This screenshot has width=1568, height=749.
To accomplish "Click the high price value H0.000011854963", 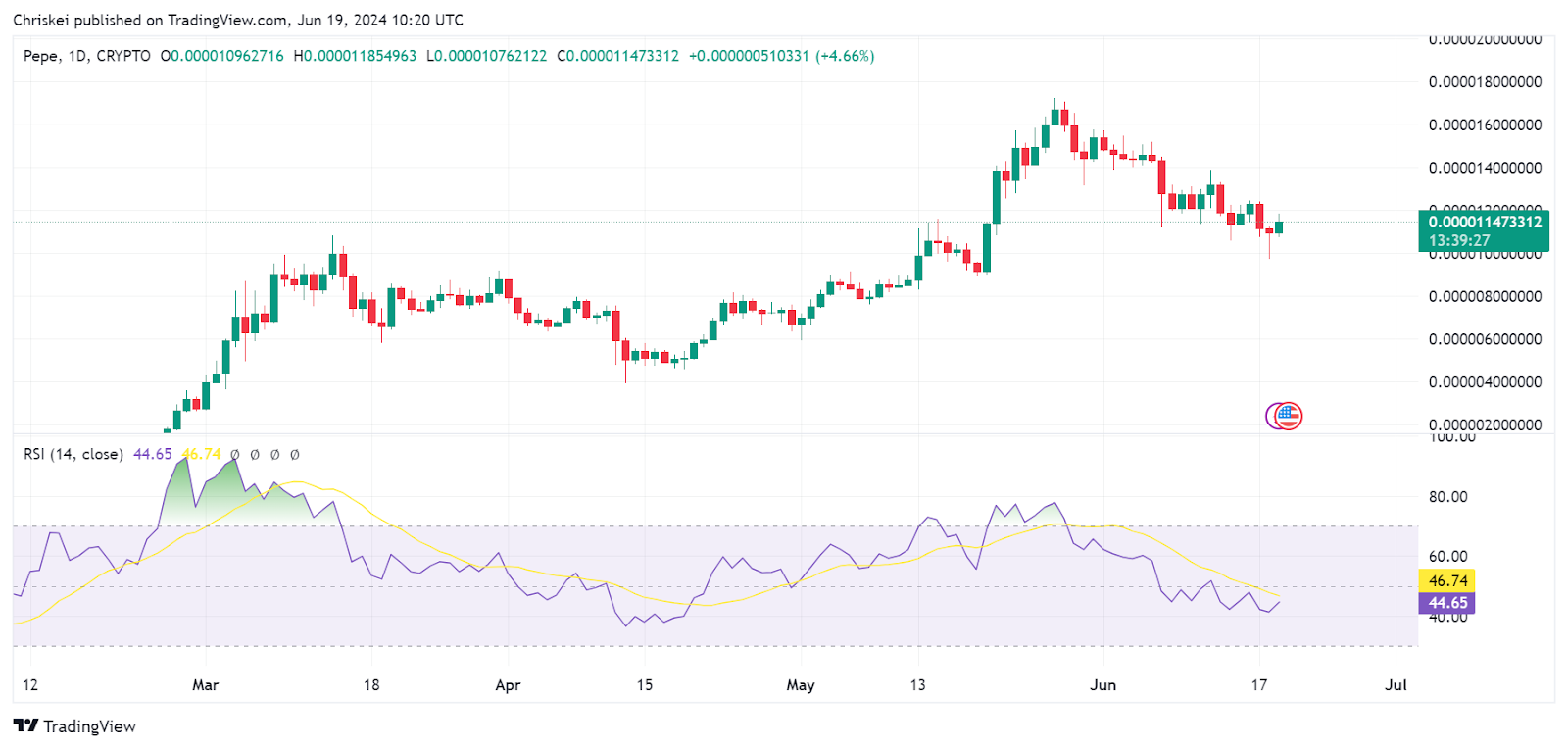I will click(x=355, y=56).
